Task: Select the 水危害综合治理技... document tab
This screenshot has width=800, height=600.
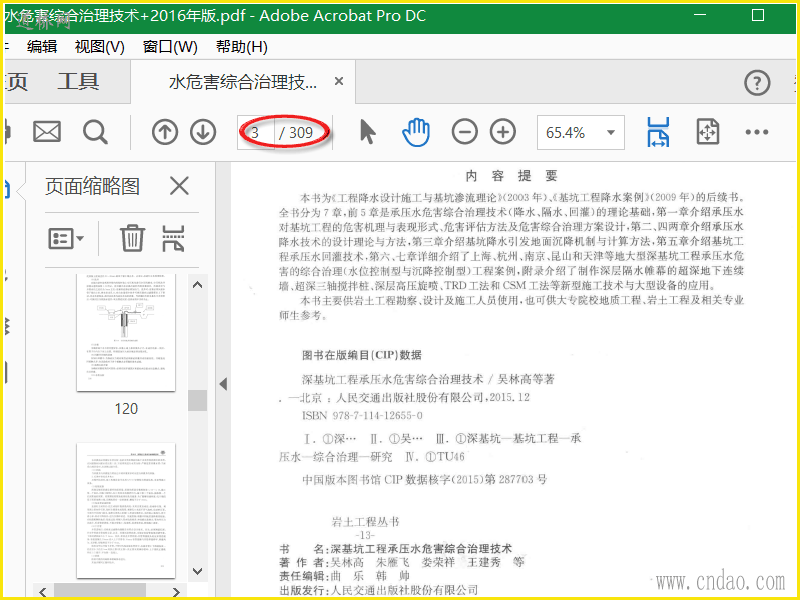Action: coord(243,82)
